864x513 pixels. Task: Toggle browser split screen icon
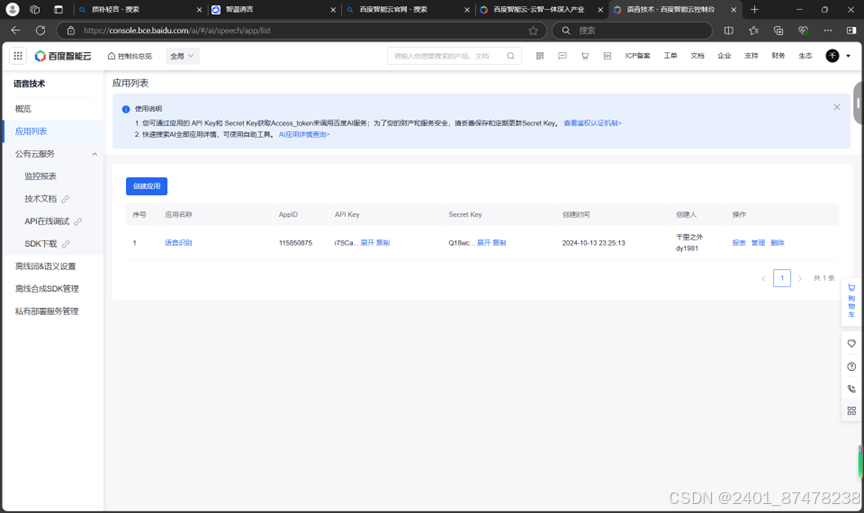728,31
